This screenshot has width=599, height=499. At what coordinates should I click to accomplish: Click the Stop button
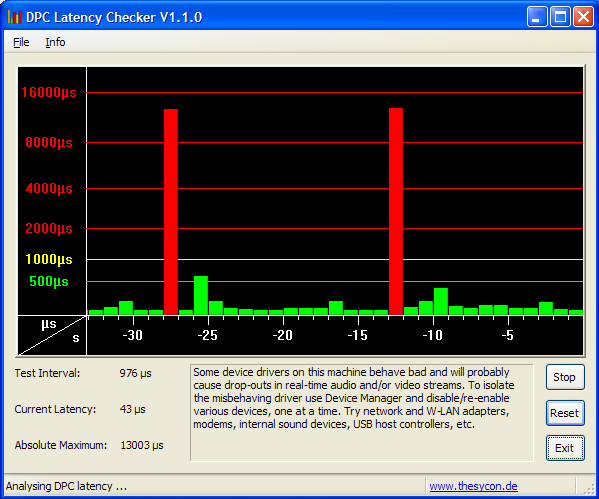click(565, 377)
